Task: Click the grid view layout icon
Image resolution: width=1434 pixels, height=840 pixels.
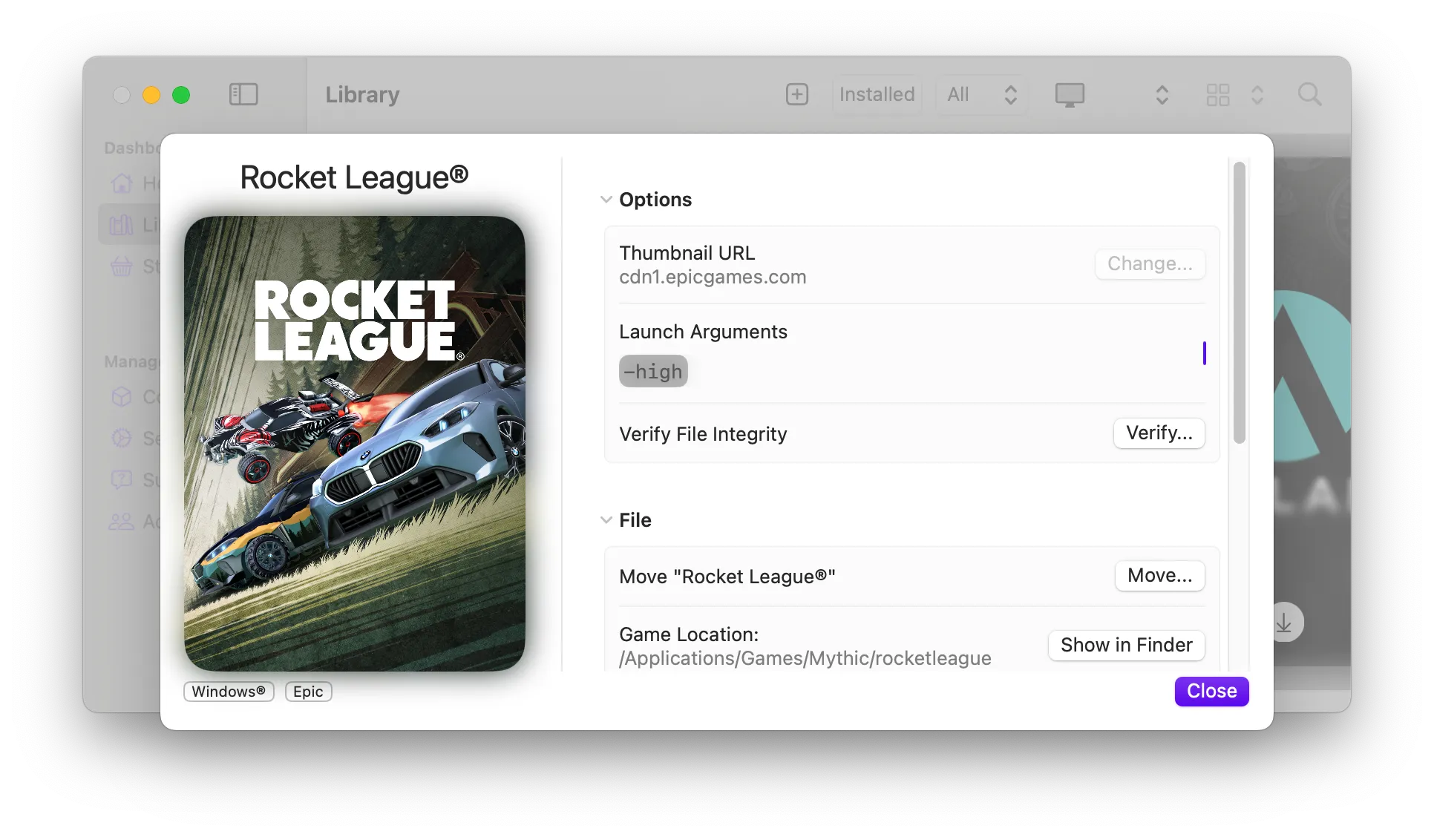Action: pyautogui.click(x=1217, y=94)
